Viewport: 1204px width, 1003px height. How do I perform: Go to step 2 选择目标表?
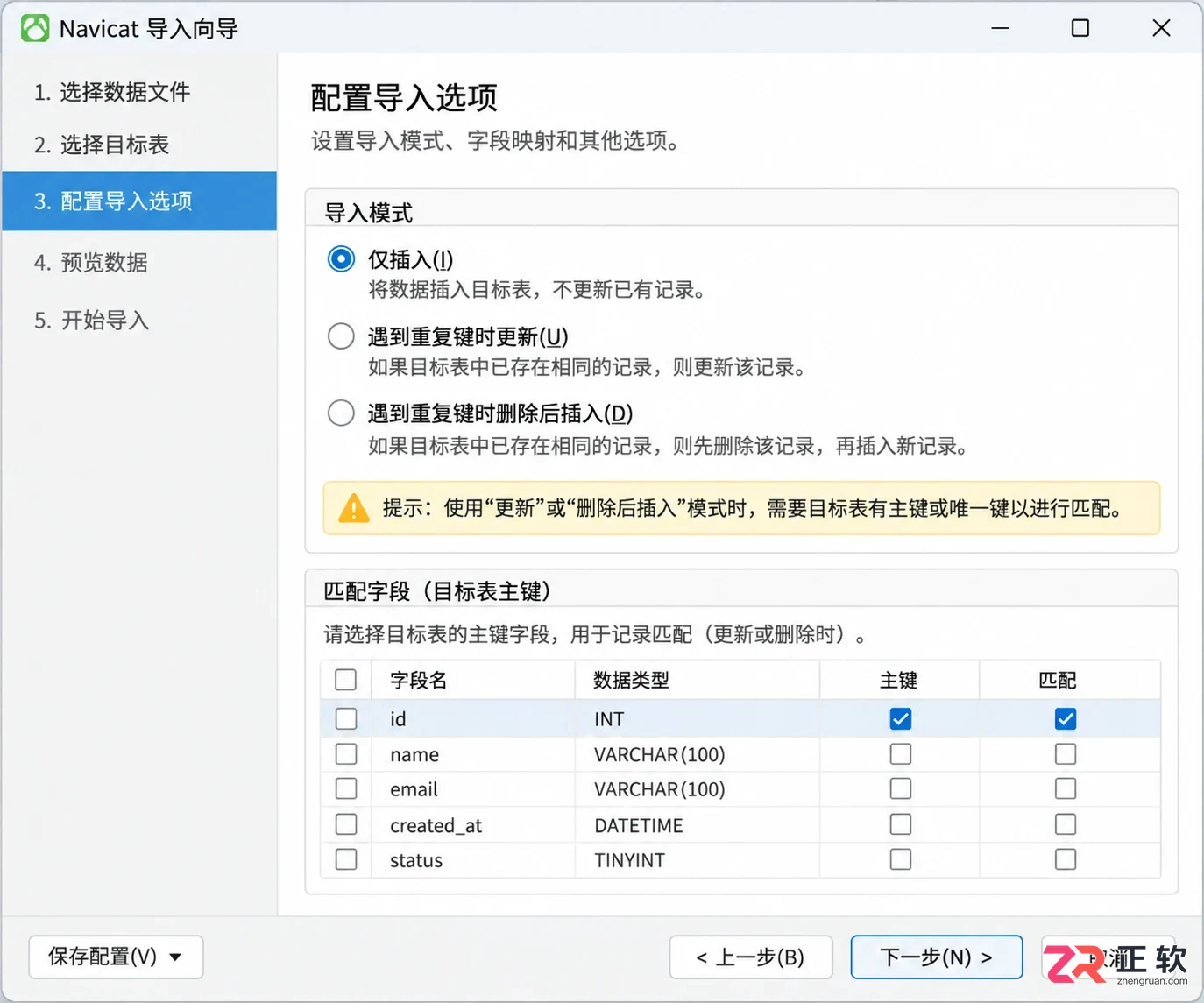102,145
